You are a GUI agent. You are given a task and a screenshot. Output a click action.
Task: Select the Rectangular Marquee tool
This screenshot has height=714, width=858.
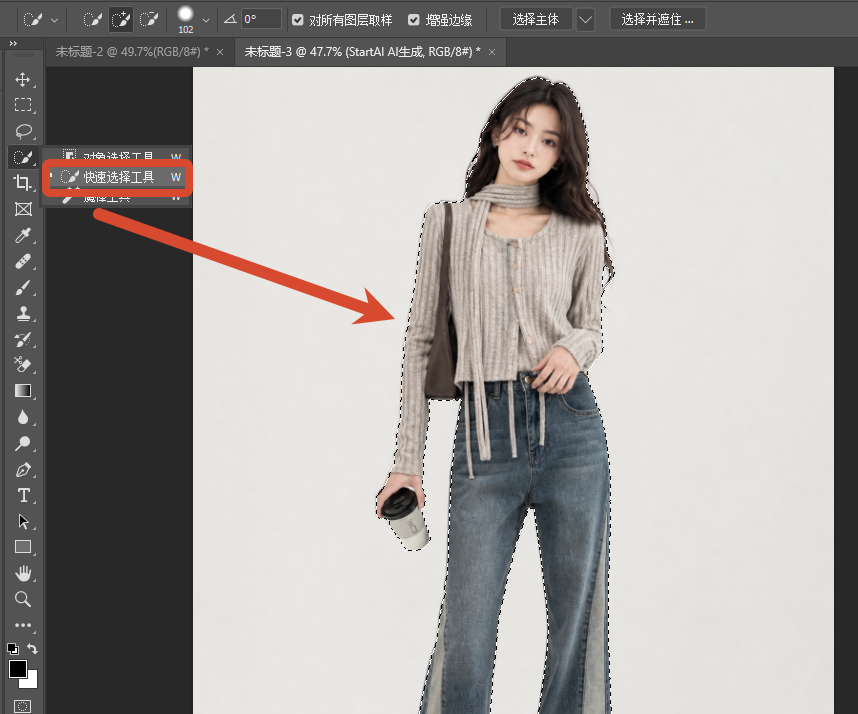pyautogui.click(x=22, y=105)
